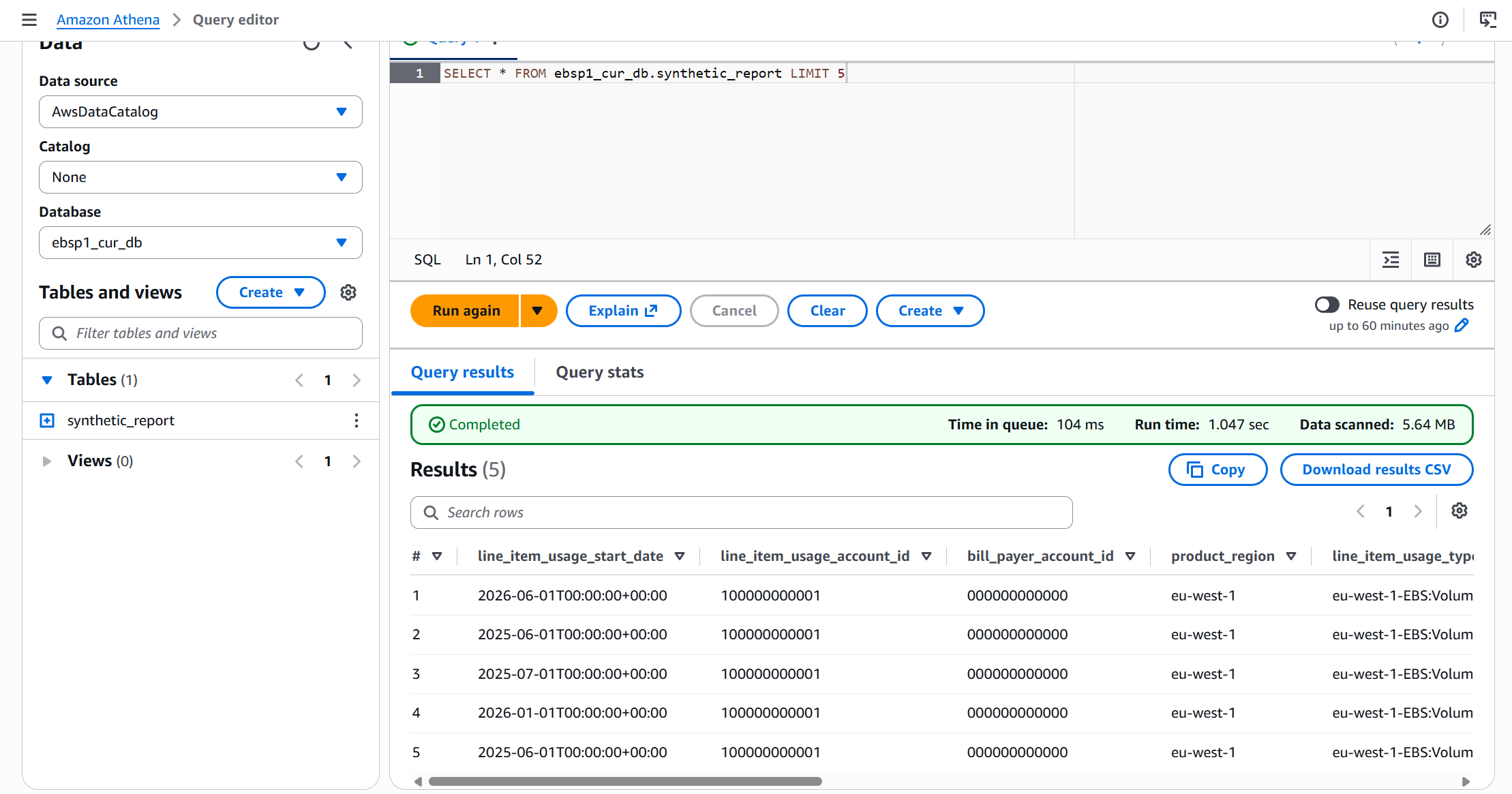Click results horizontal scrollbar thumb
The image size is (1512, 794).
pyautogui.click(x=624, y=781)
